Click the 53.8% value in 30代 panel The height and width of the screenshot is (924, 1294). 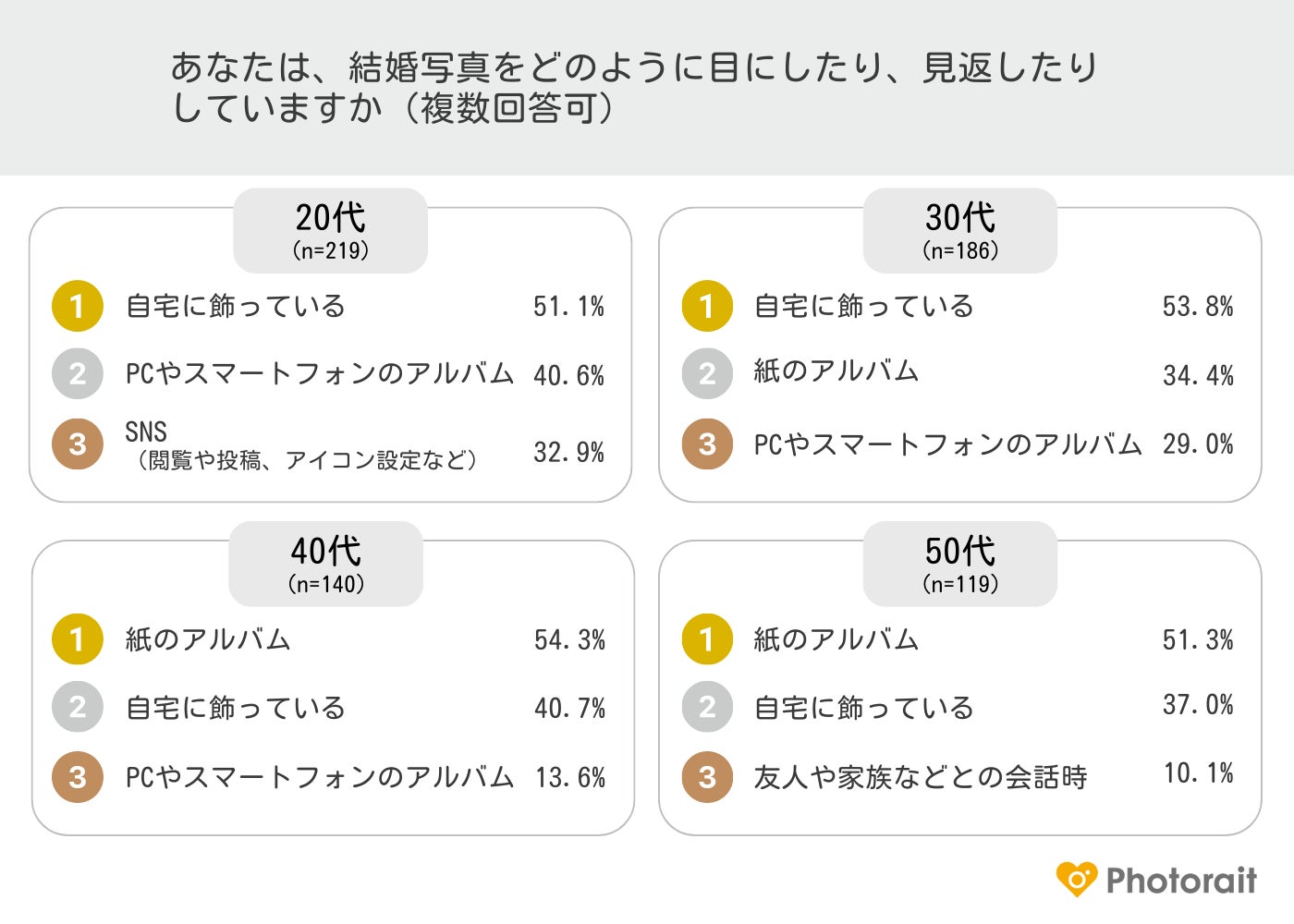[1198, 307]
